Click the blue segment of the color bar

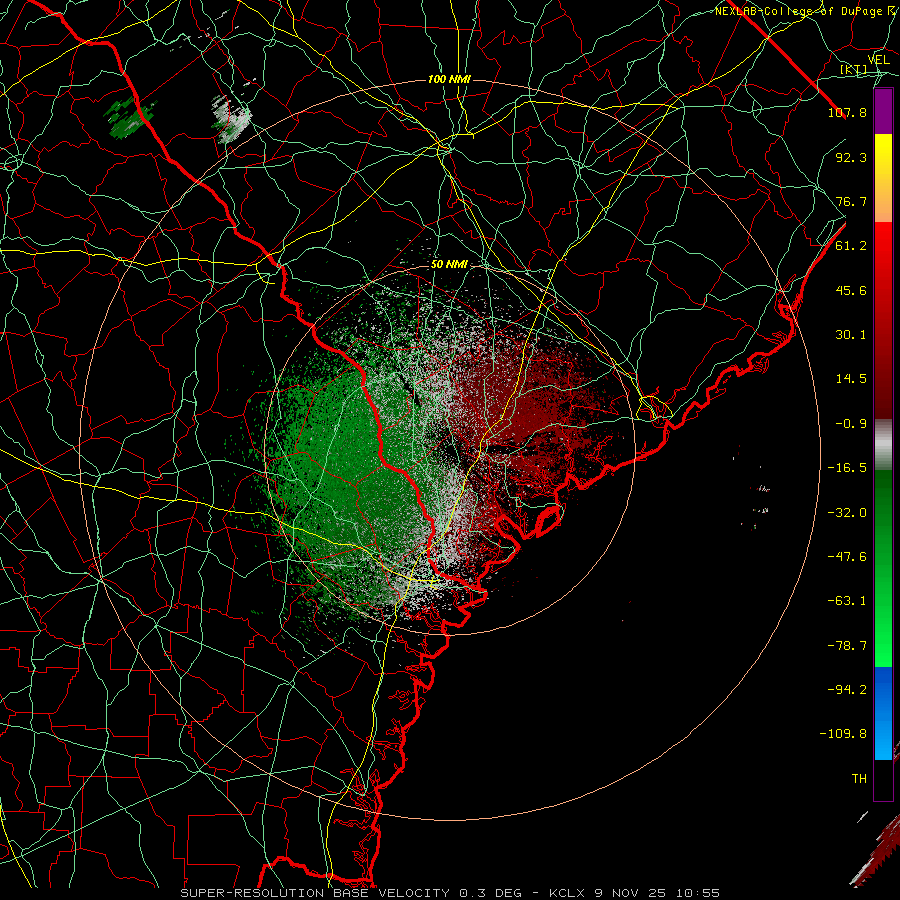[x=883, y=713]
